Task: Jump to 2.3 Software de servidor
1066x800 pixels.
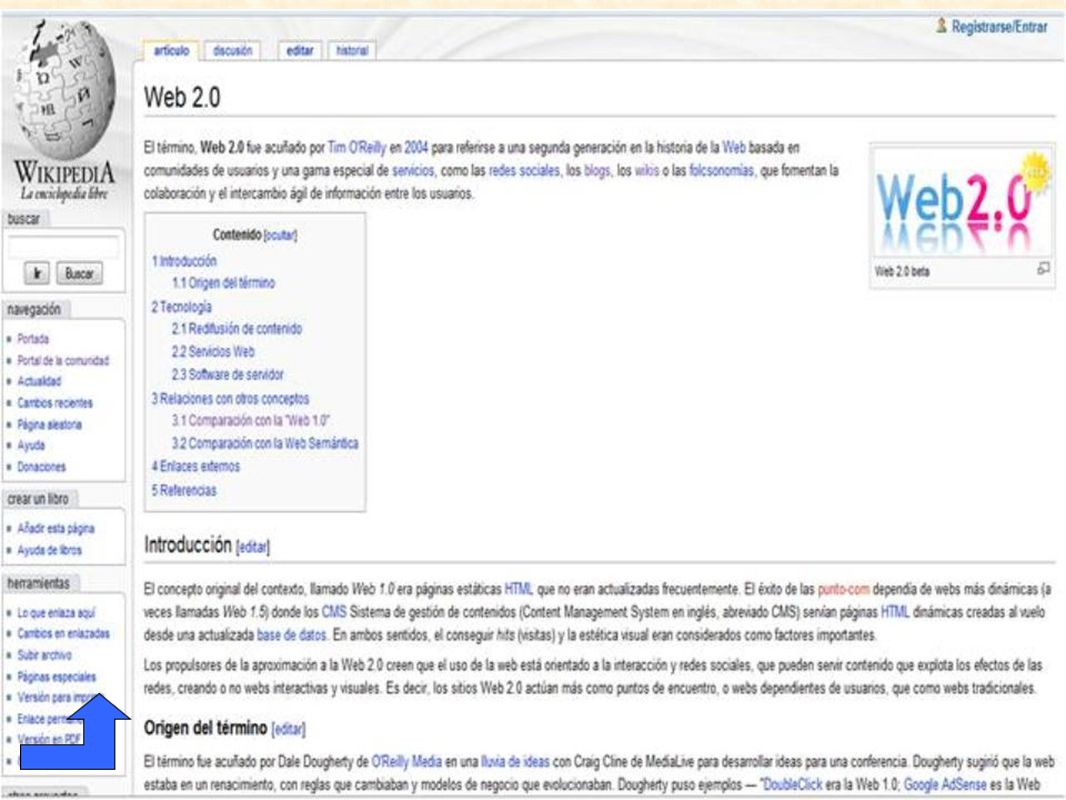Action: tap(228, 374)
